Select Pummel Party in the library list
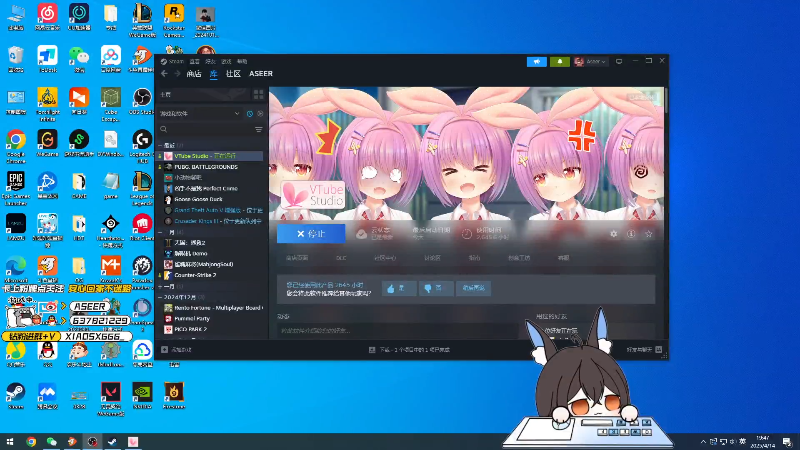800x450 pixels. 210,318
